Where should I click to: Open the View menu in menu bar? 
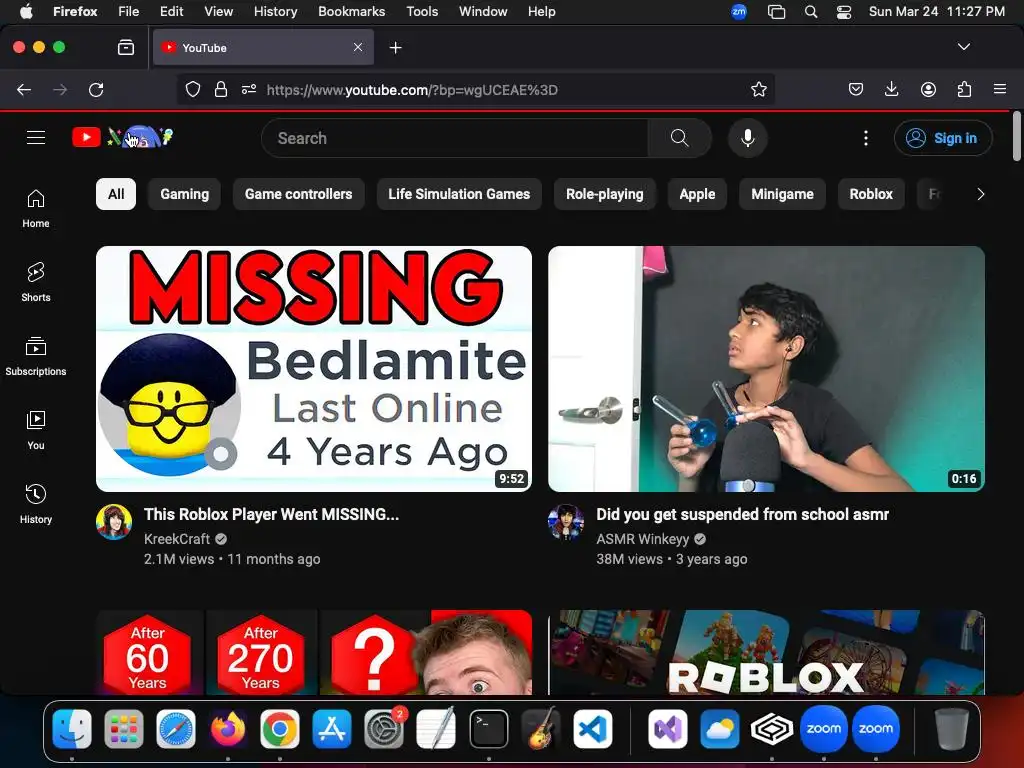(x=218, y=11)
